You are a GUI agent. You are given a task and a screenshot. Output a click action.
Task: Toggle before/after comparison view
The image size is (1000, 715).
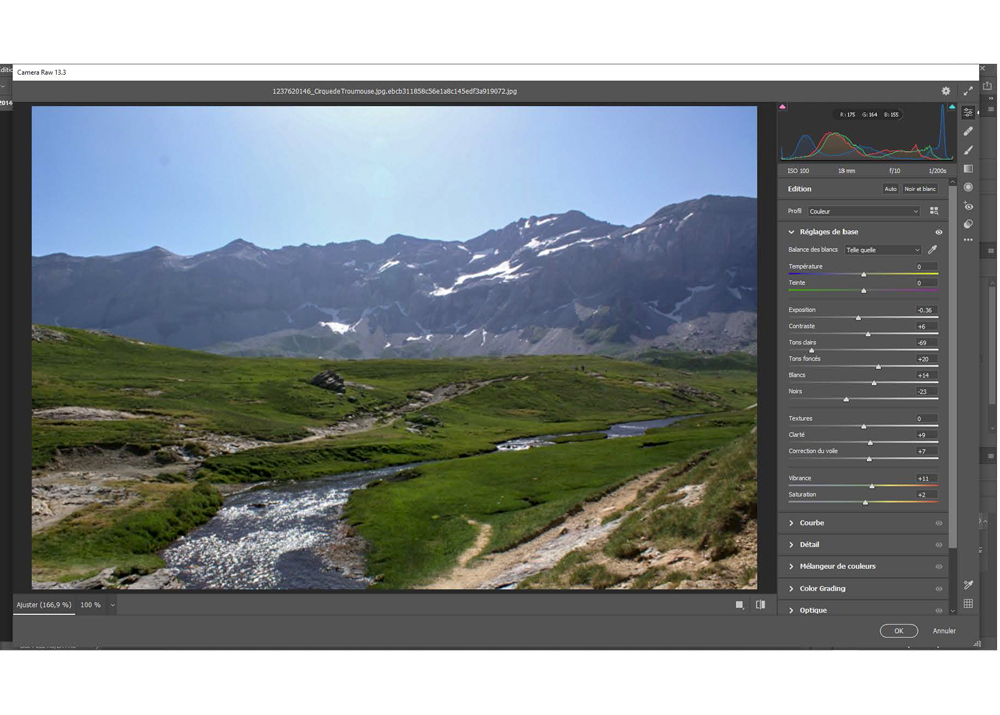(x=761, y=605)
